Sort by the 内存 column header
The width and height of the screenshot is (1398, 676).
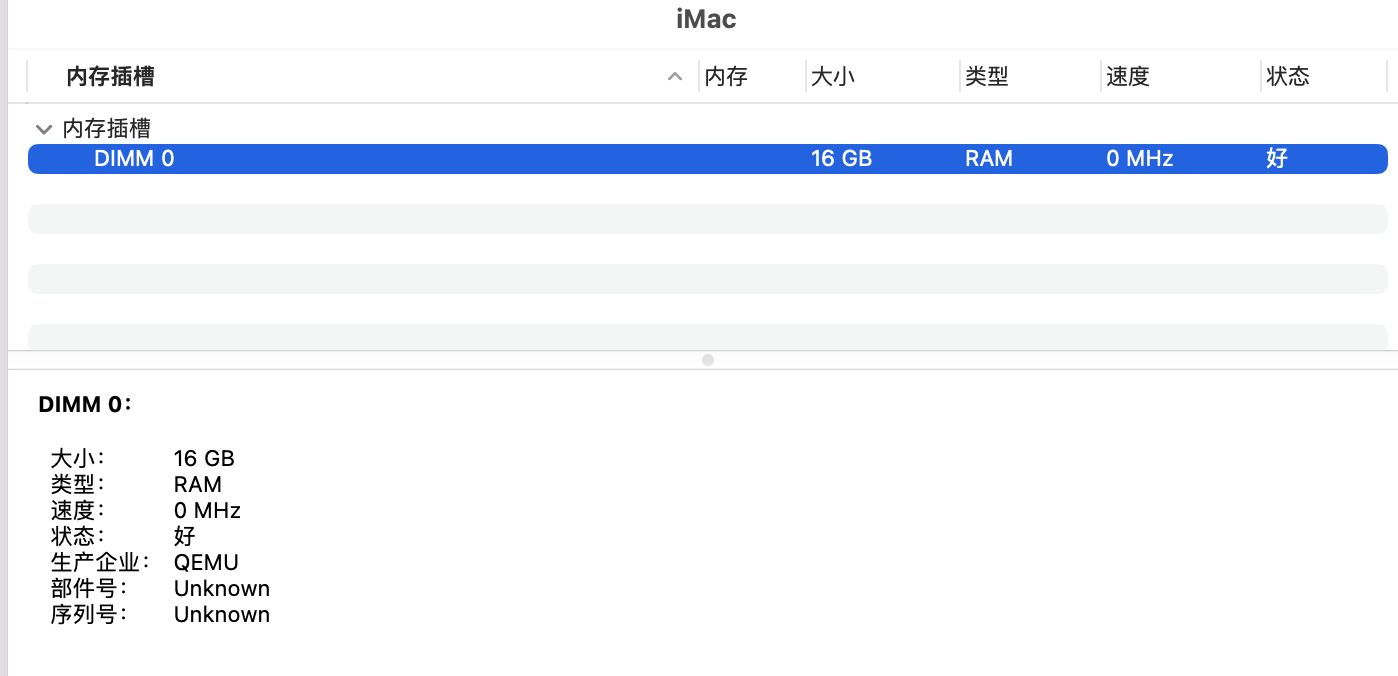(x=726, y=77)
